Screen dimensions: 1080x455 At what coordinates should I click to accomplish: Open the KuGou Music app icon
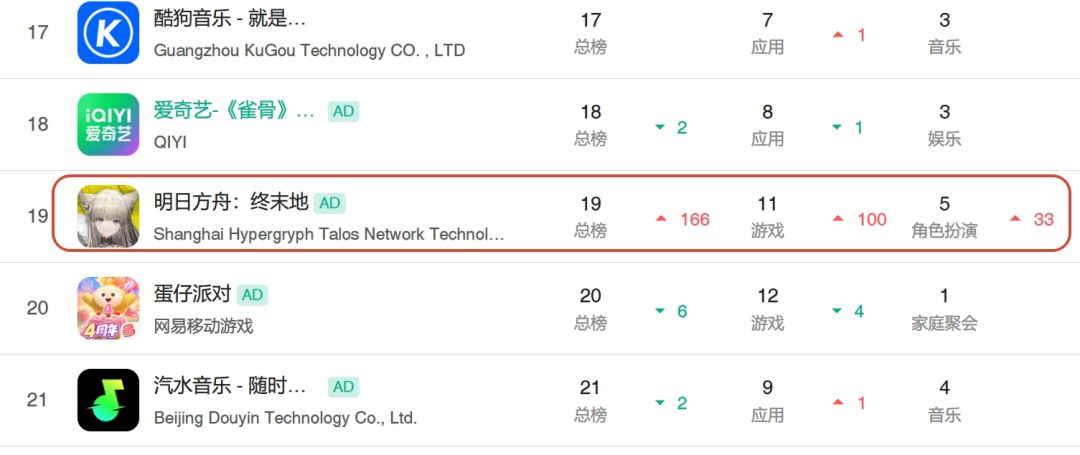pyautogui.click(x=108, y=32)
